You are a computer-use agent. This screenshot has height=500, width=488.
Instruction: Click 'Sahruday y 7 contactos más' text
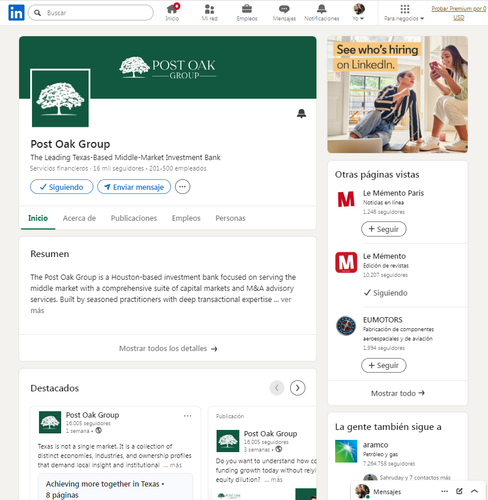pos(415,478)
